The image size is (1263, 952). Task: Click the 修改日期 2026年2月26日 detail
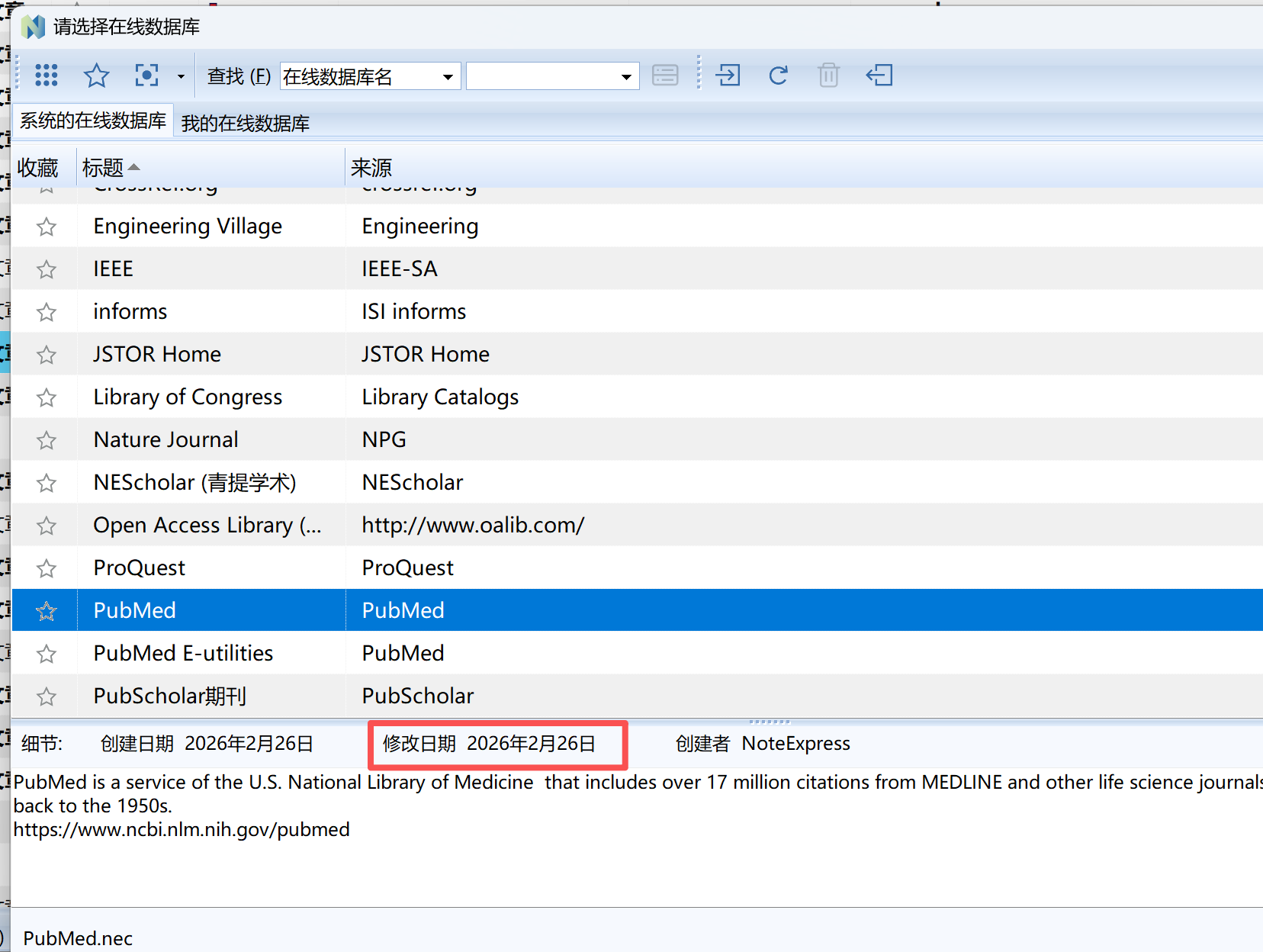coord(489,744)
